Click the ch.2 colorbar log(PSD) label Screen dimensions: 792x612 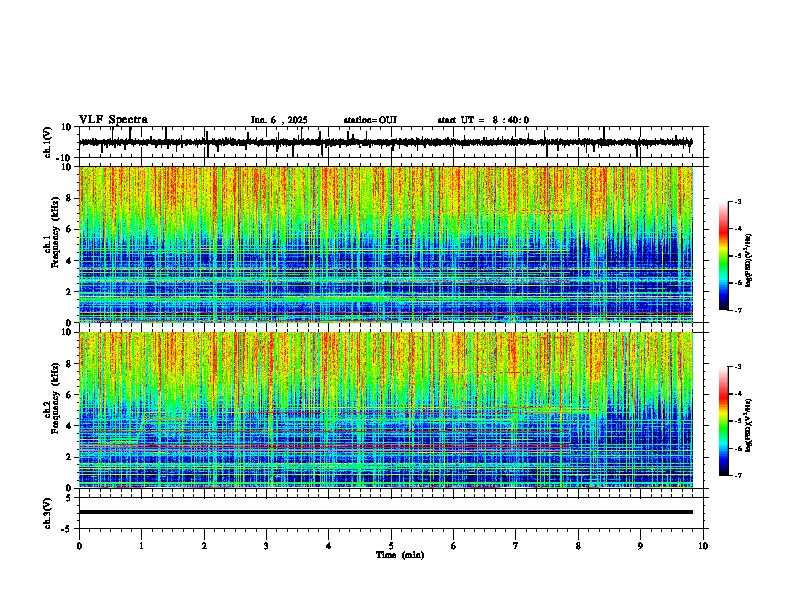click(x=749, y=425)
